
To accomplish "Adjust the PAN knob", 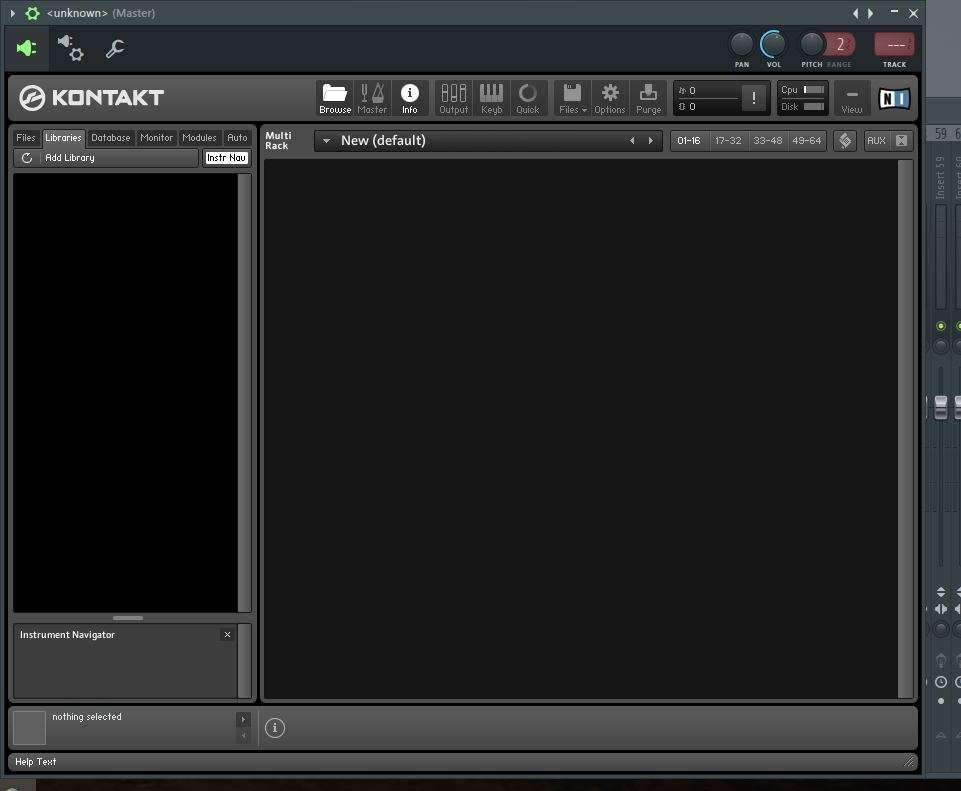I will [742, 44].
